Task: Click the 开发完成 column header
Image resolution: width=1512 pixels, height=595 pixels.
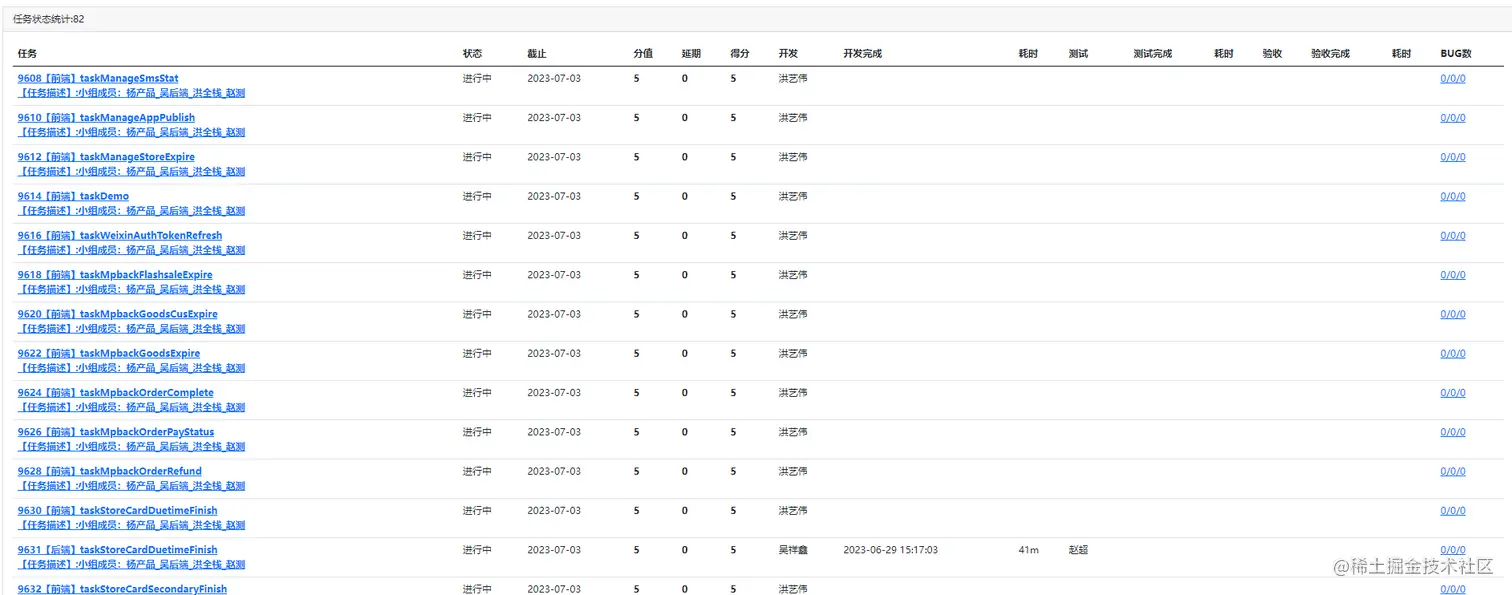Action: [862, 54]
